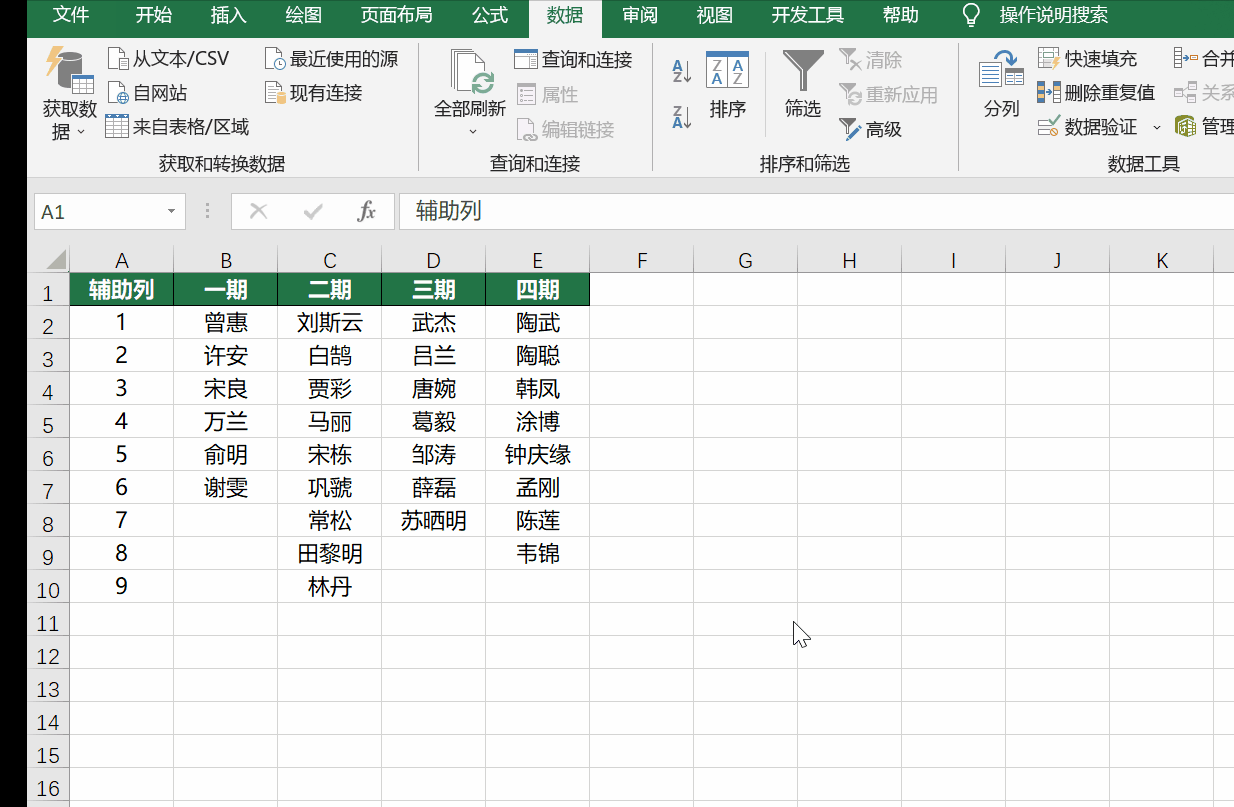This screenshot has width=1234, height=807.
Task: Click the 高级 advanced filter button
Action: click(x=871, y=129)
